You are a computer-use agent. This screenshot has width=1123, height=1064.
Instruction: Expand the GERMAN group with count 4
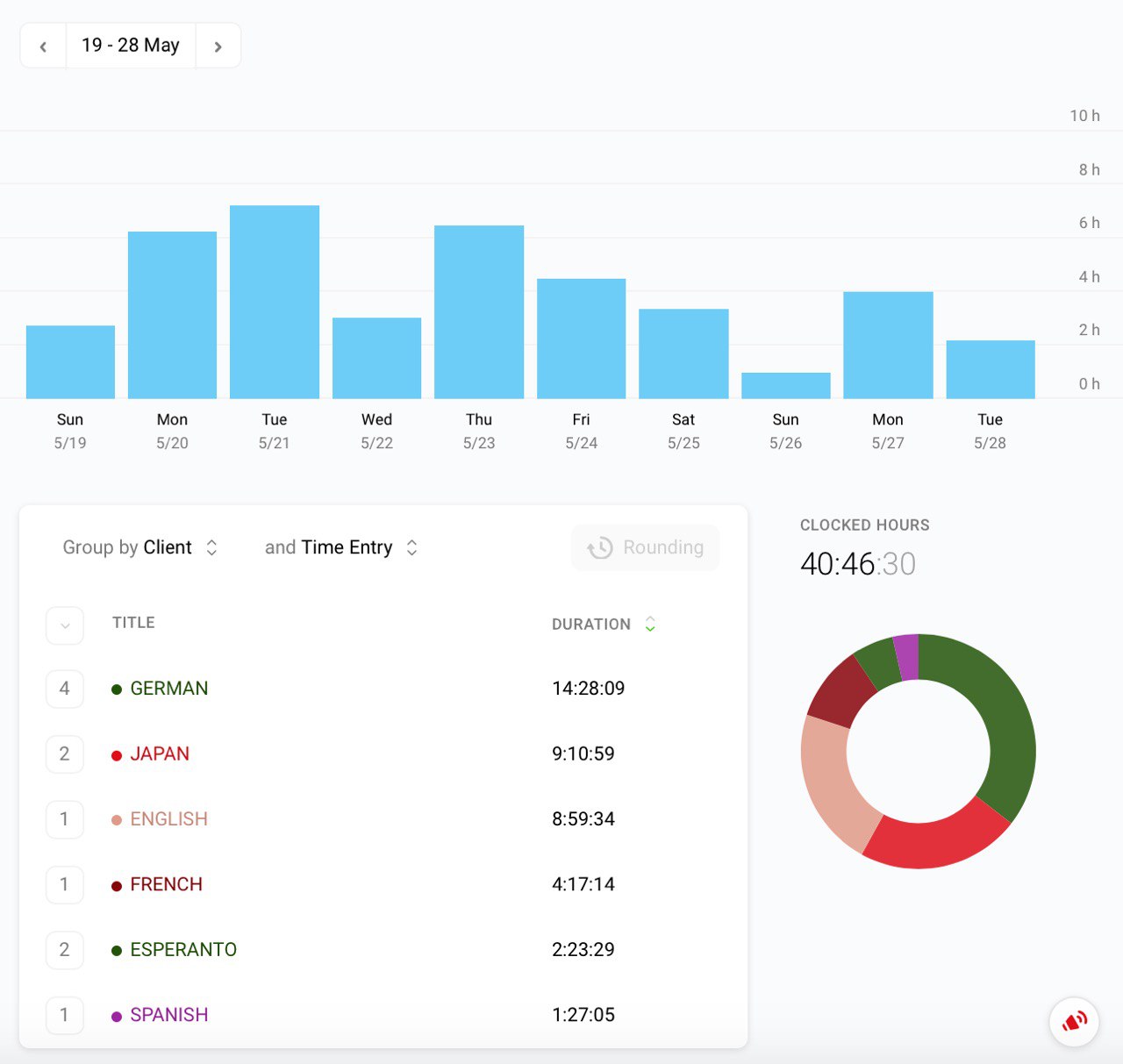tap(65, 689)
